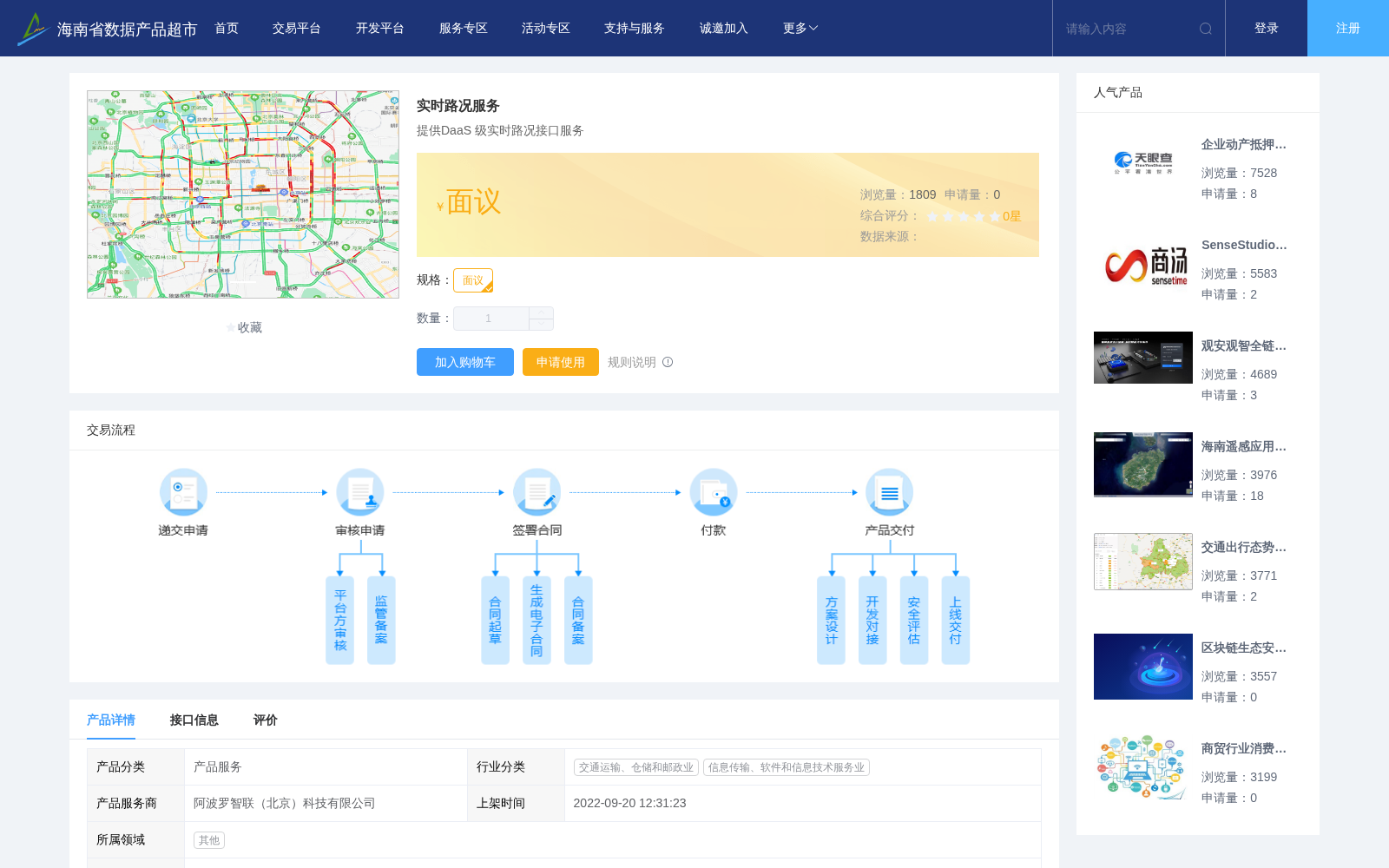
Task: Click the 信息传输、软件和信息技术服务业 tag
Action: (x=787, y=767)
